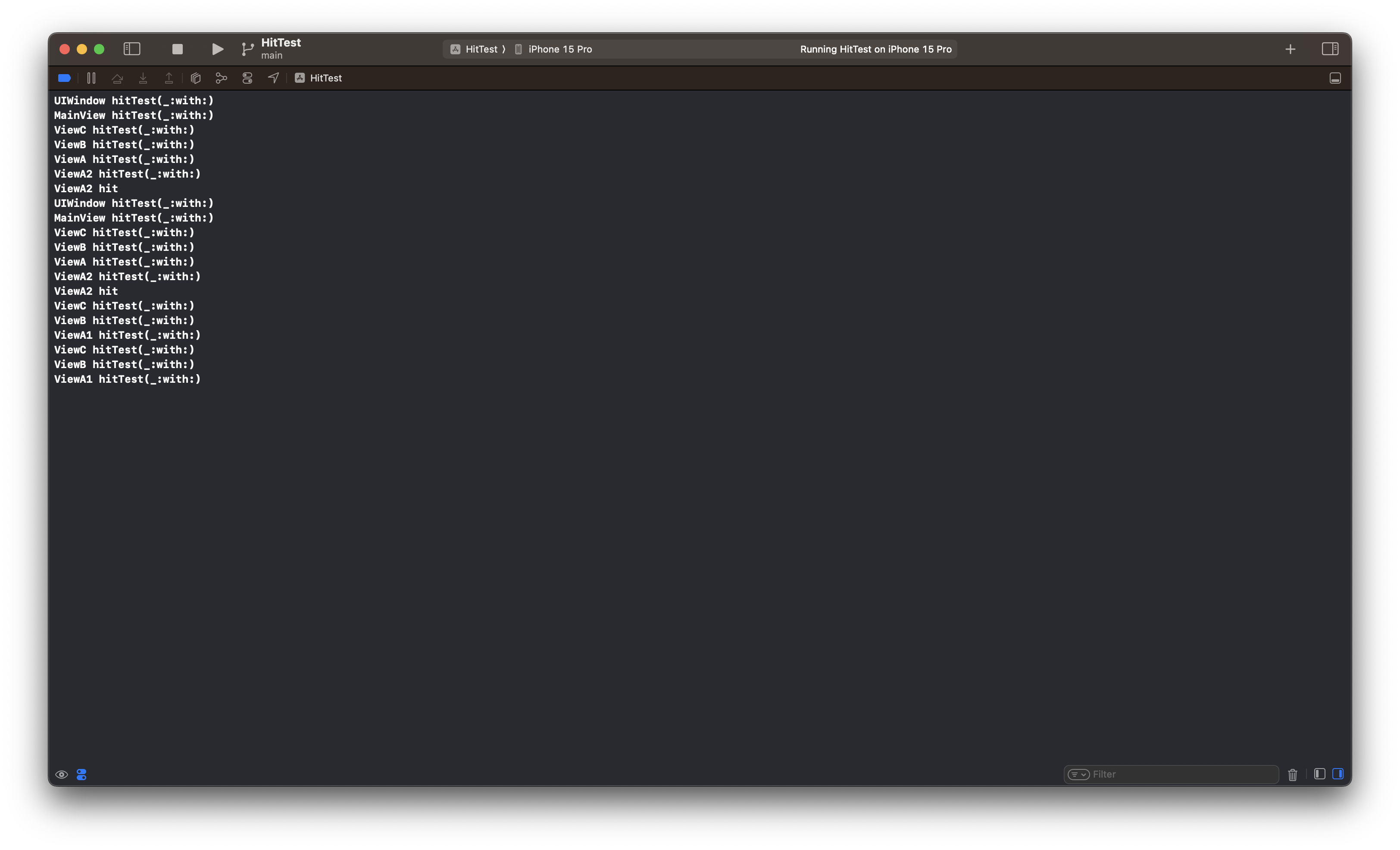
Task: Toggle the navigator sidebar
Action: 132,50
